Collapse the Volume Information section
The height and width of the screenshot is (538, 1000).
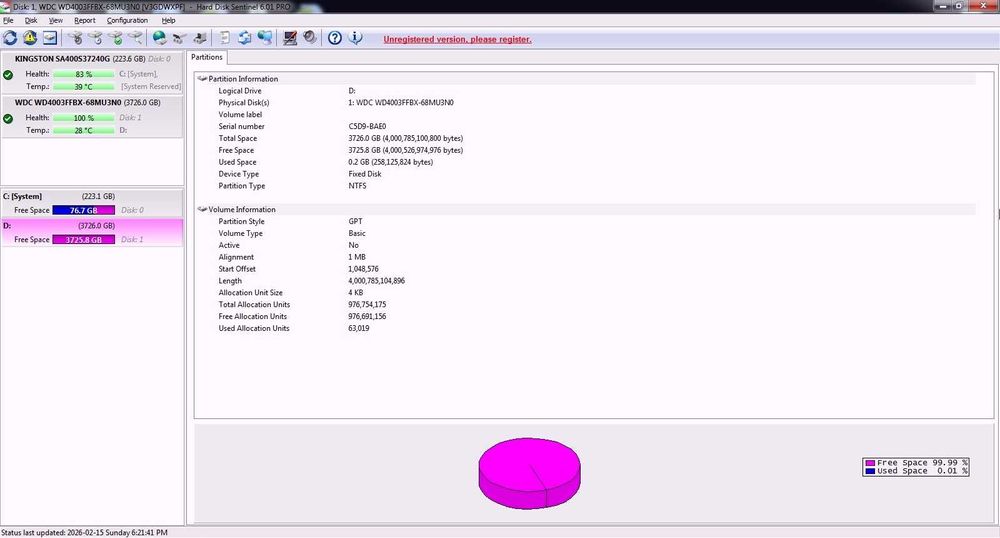(x=202, y=209)
